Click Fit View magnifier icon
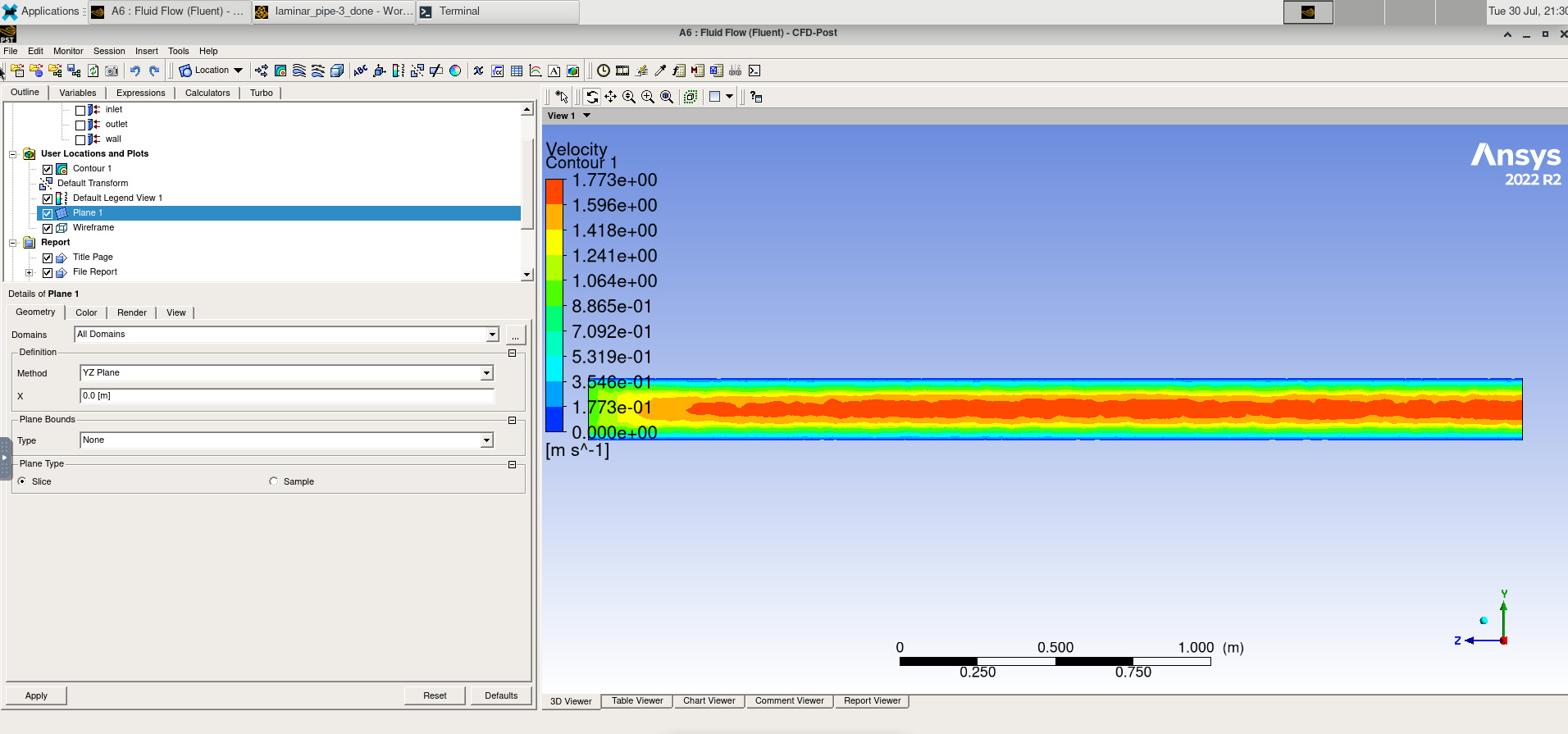Image resolution: width=1568 pixels, height=734 pixels. [668, 97]
